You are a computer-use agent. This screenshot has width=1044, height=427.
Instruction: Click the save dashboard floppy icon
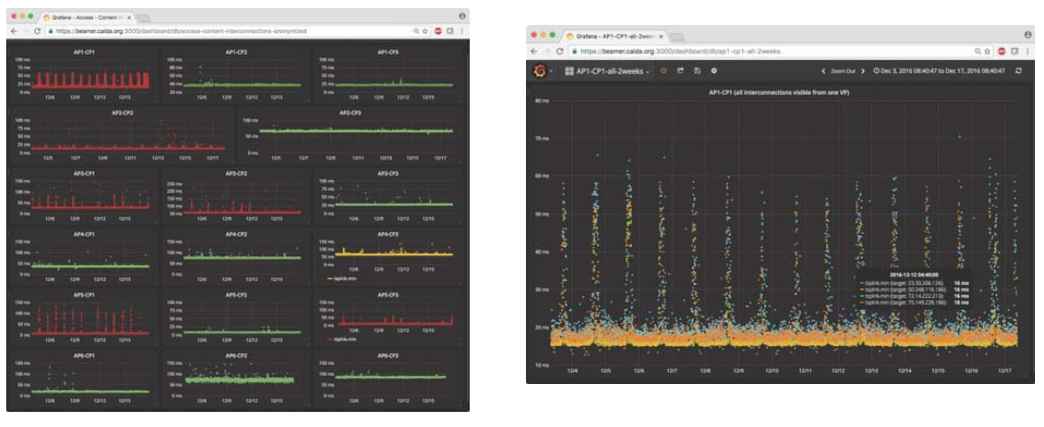(697, 71)
